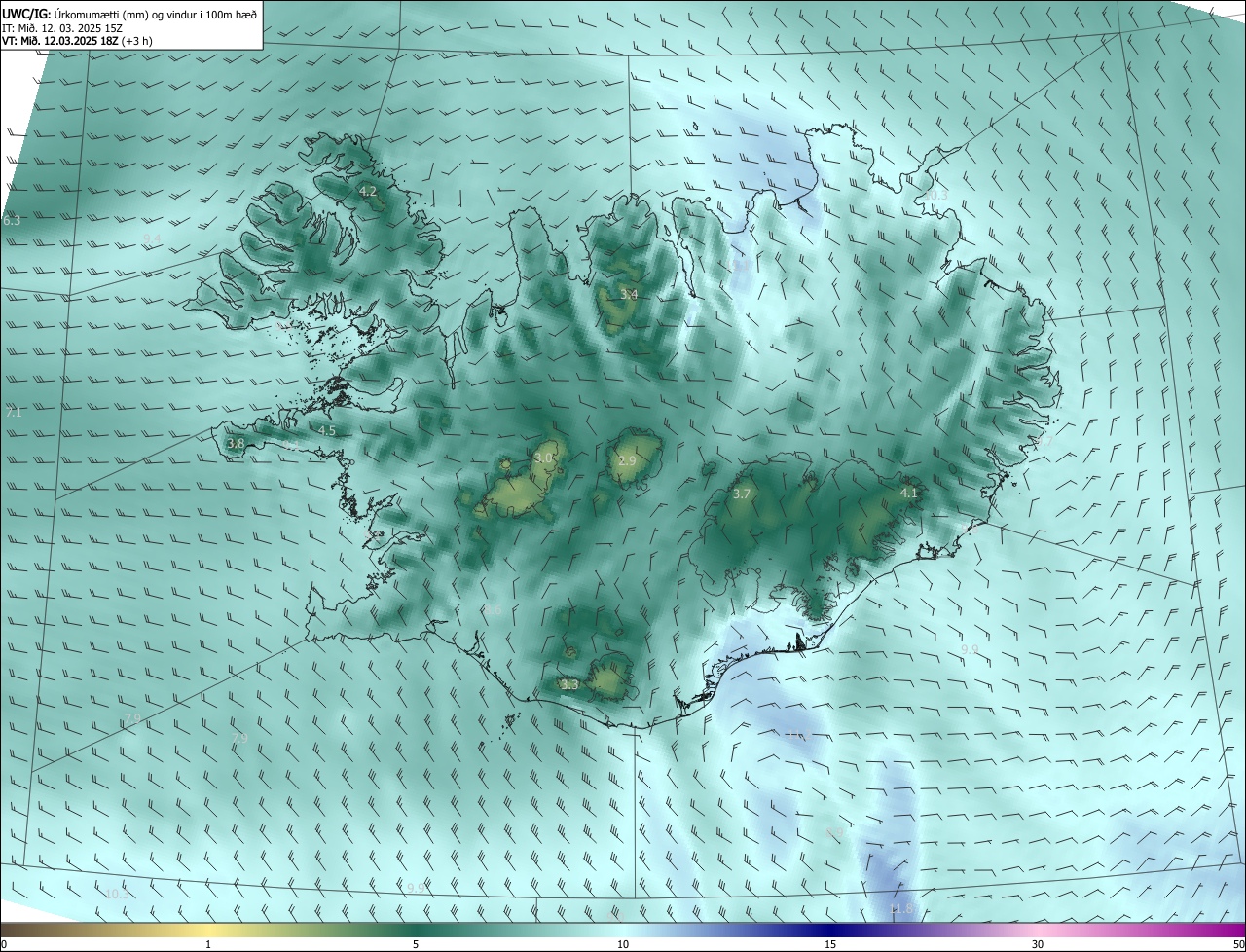The image size is (1246, 952).
Task: Click the 15 tick on color scale
Action: tap(830, 945)
